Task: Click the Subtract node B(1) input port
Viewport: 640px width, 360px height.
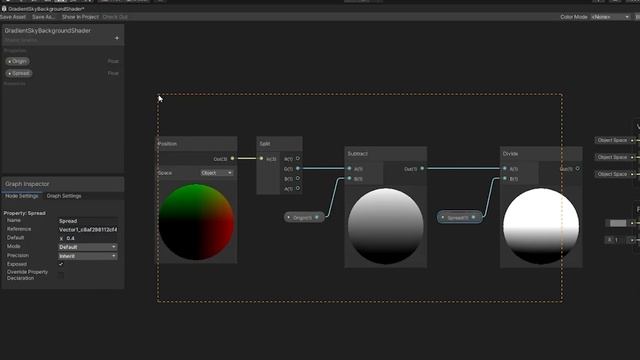Action: click(x=349, y=178)
